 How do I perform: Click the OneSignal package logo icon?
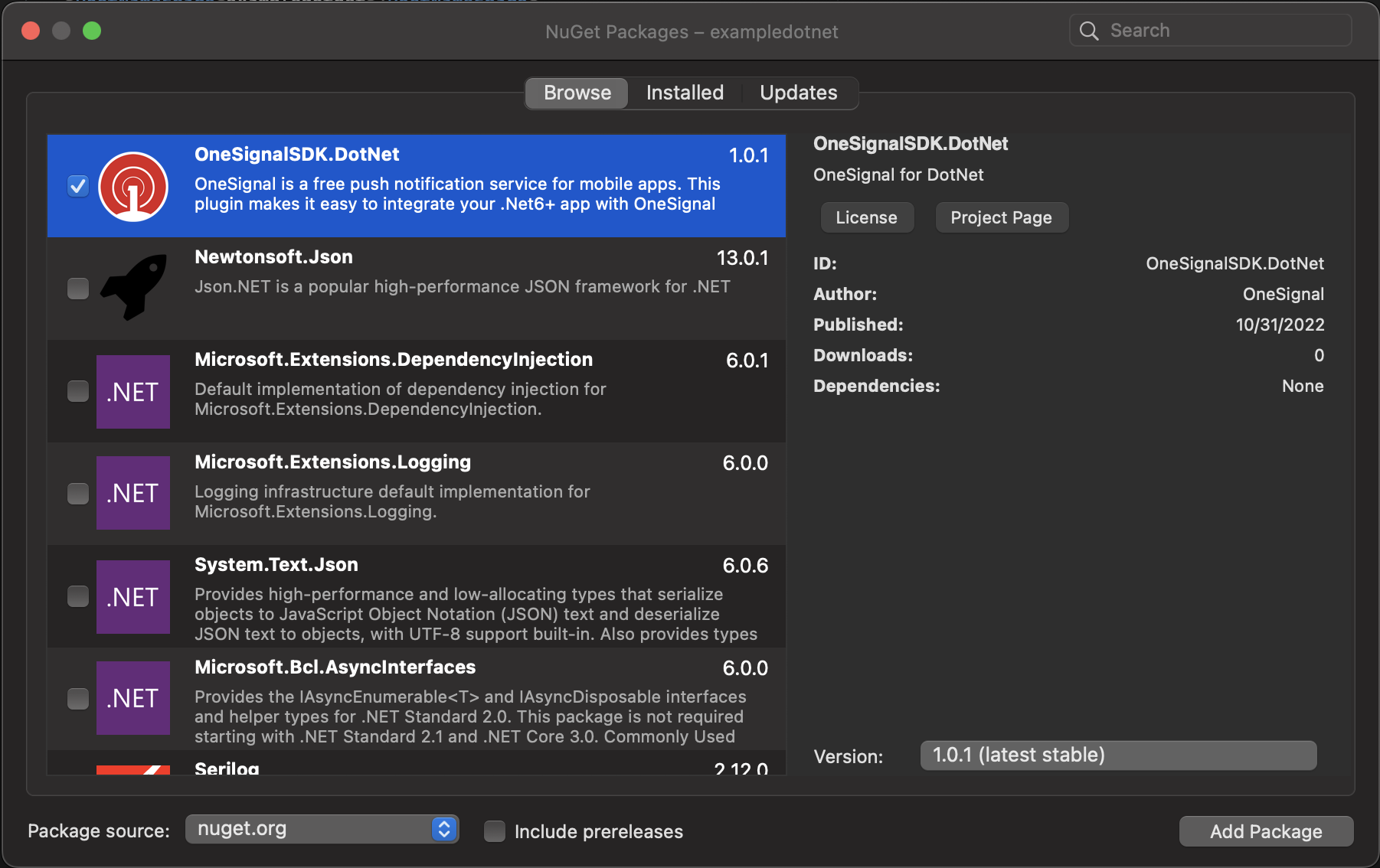[x=133, y=186]
